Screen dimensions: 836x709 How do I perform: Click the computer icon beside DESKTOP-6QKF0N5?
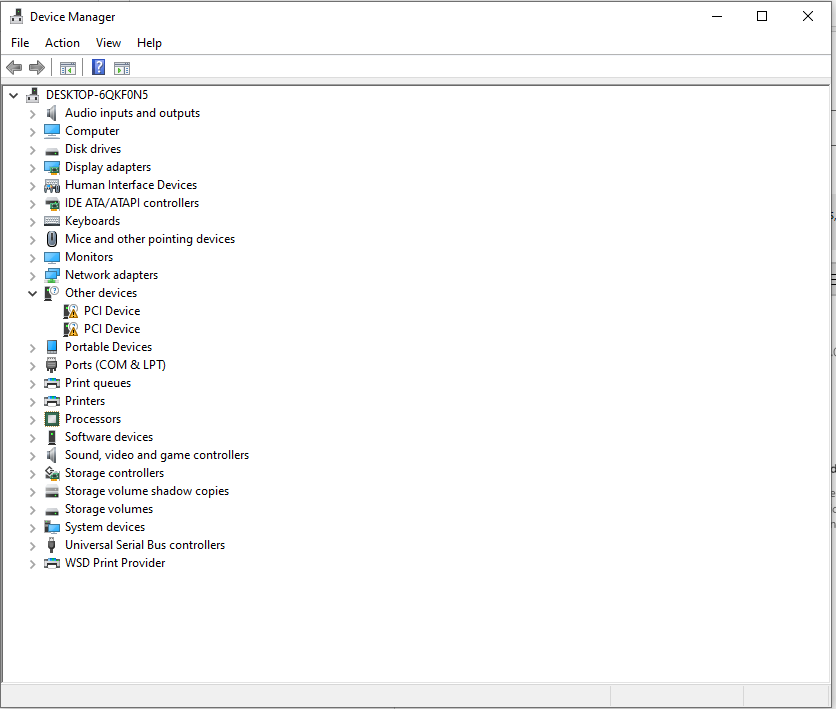32,94
